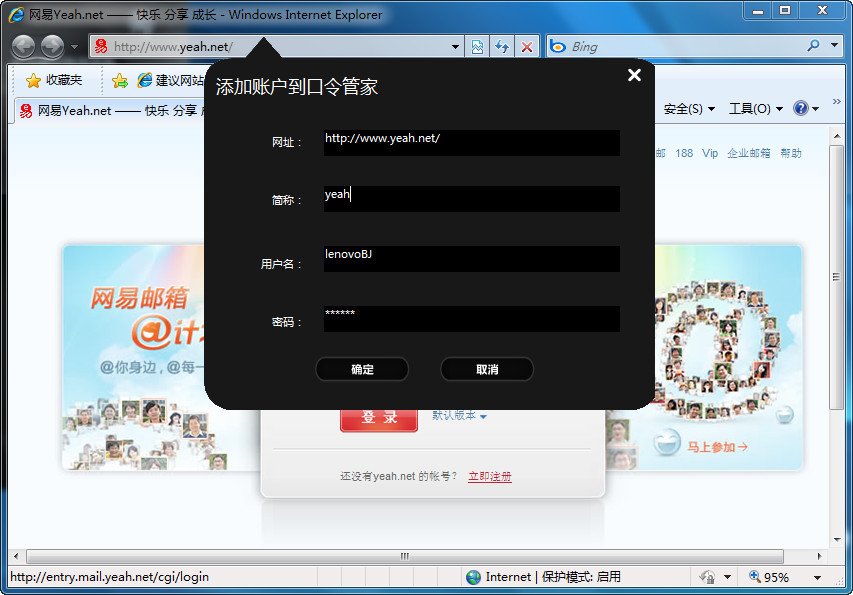This screenshot has height=595, width=853.
Task: Open the 工具(O) tools dropdown
Action: coord(752,108)
